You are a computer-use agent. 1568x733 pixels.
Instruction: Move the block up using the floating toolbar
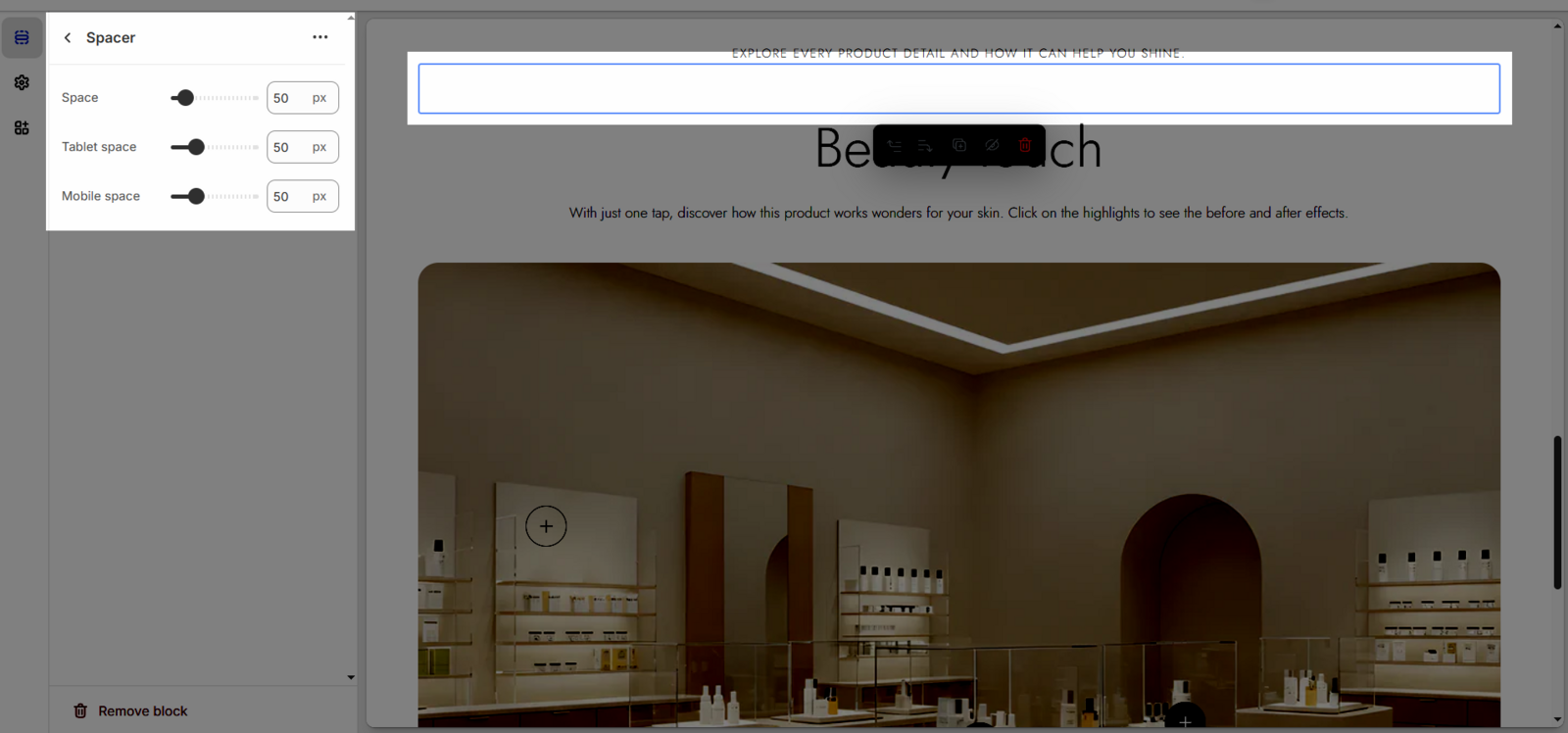click(894, 145)
